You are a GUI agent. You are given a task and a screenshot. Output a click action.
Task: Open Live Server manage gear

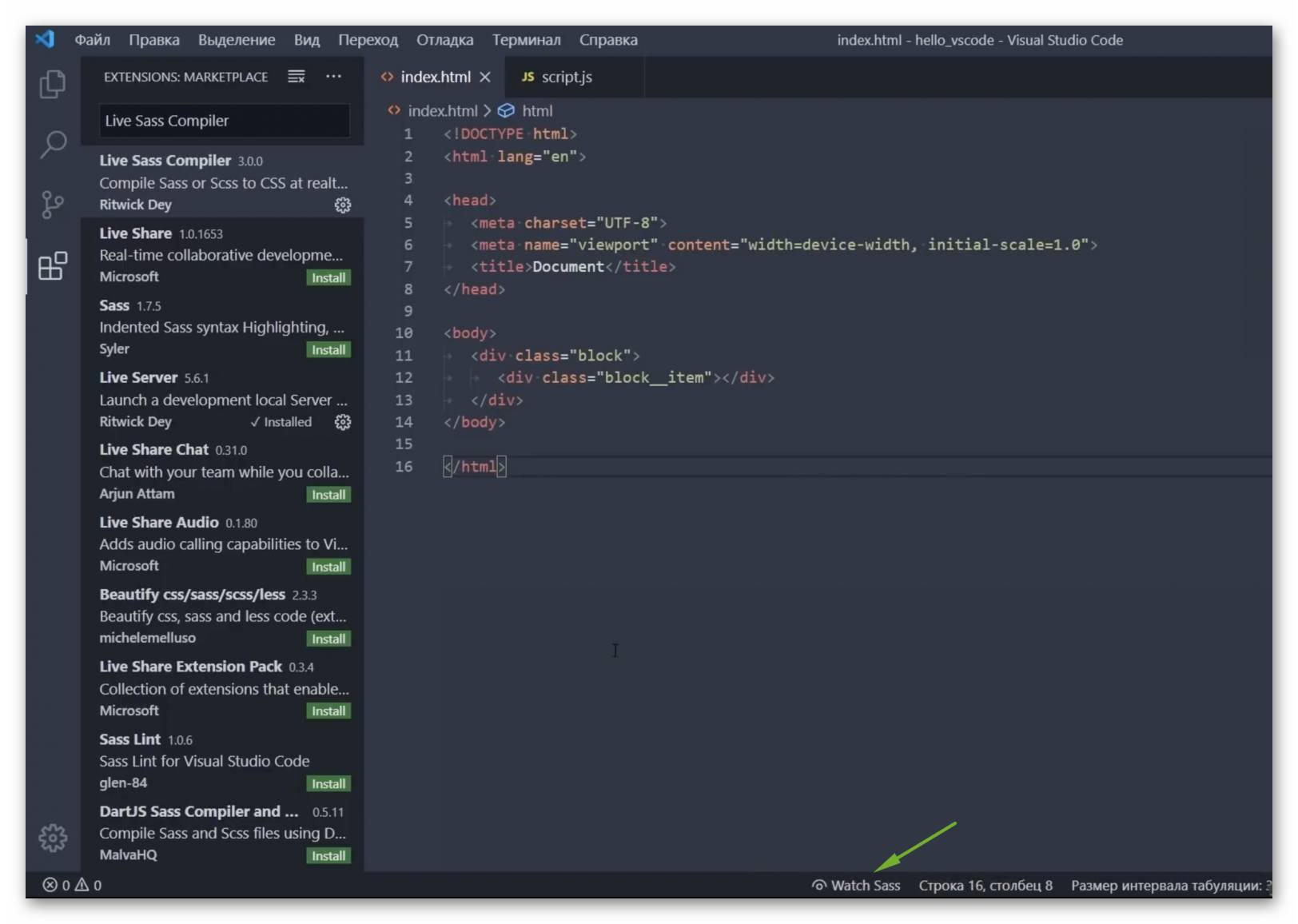tap(343, 422)
